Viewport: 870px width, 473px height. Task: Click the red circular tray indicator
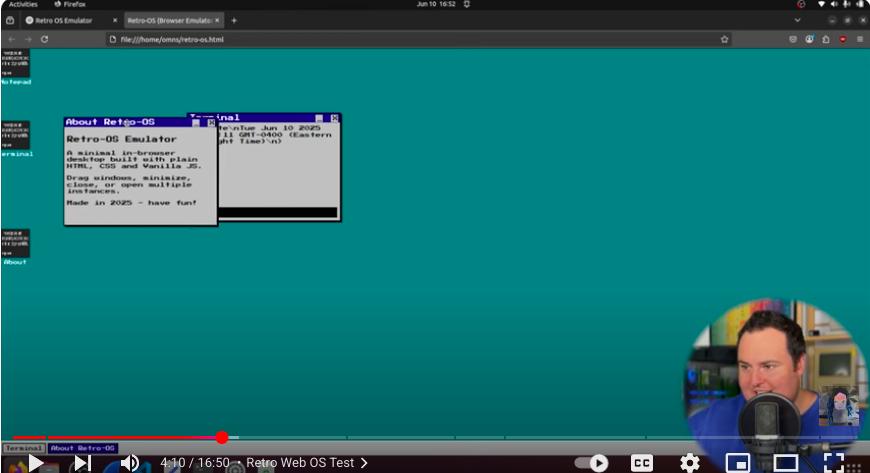tap(801, 4)
